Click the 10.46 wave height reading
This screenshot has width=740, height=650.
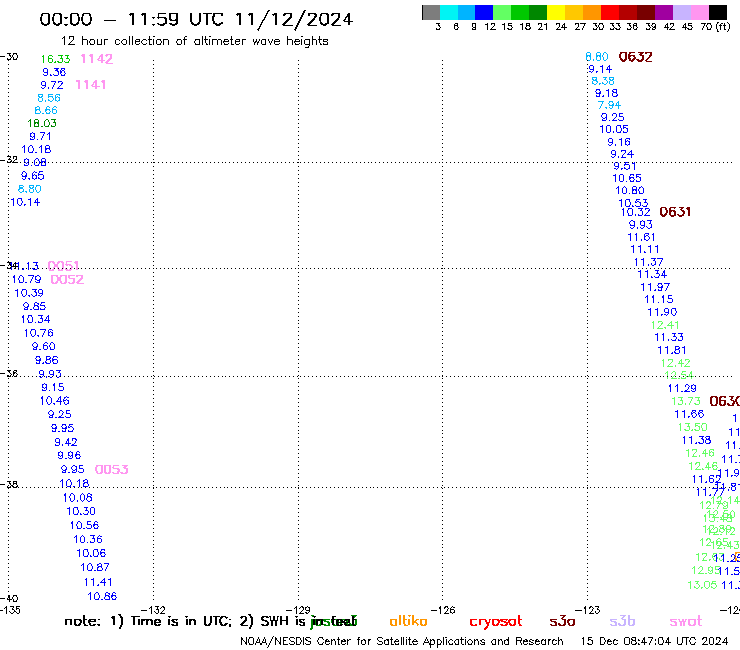coord(55,401)
